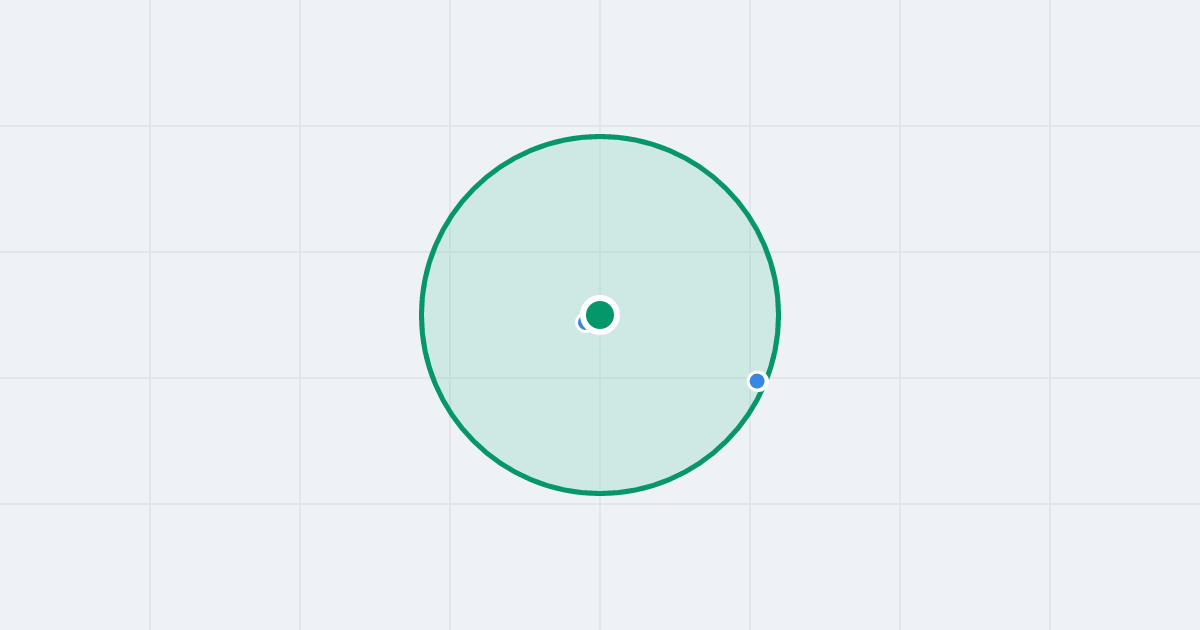The image size is (1200, 630).
Task: Select the blue handle on the circle's edge
Action: (x=757, y=381)
